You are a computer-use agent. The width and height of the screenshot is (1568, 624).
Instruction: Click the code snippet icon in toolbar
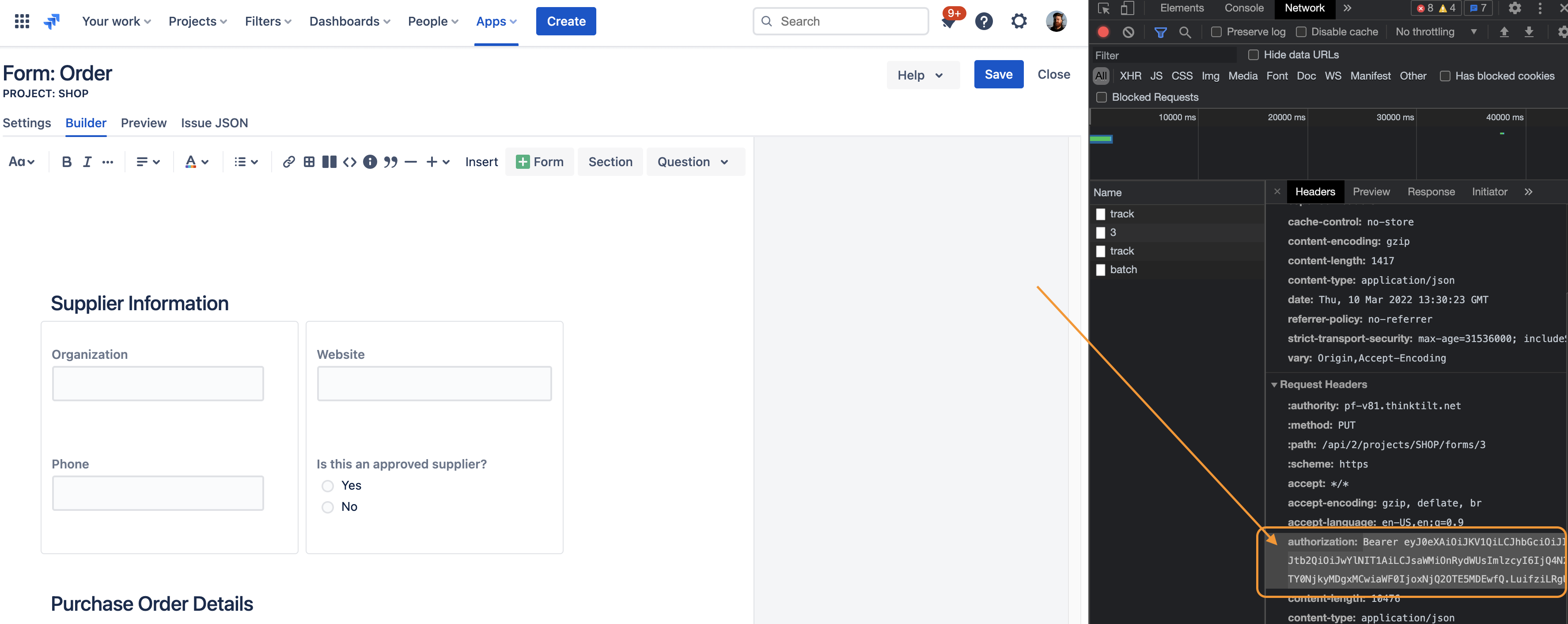[349, 162]
